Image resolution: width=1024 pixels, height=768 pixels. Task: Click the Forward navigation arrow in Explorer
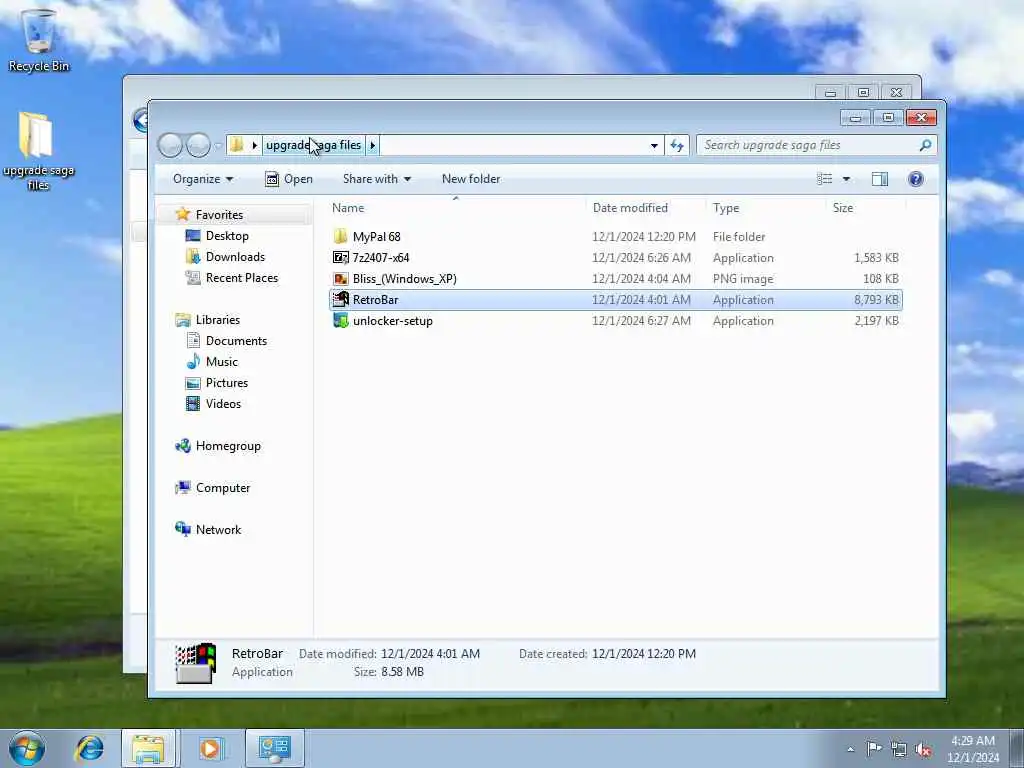[x=198, y=145]
